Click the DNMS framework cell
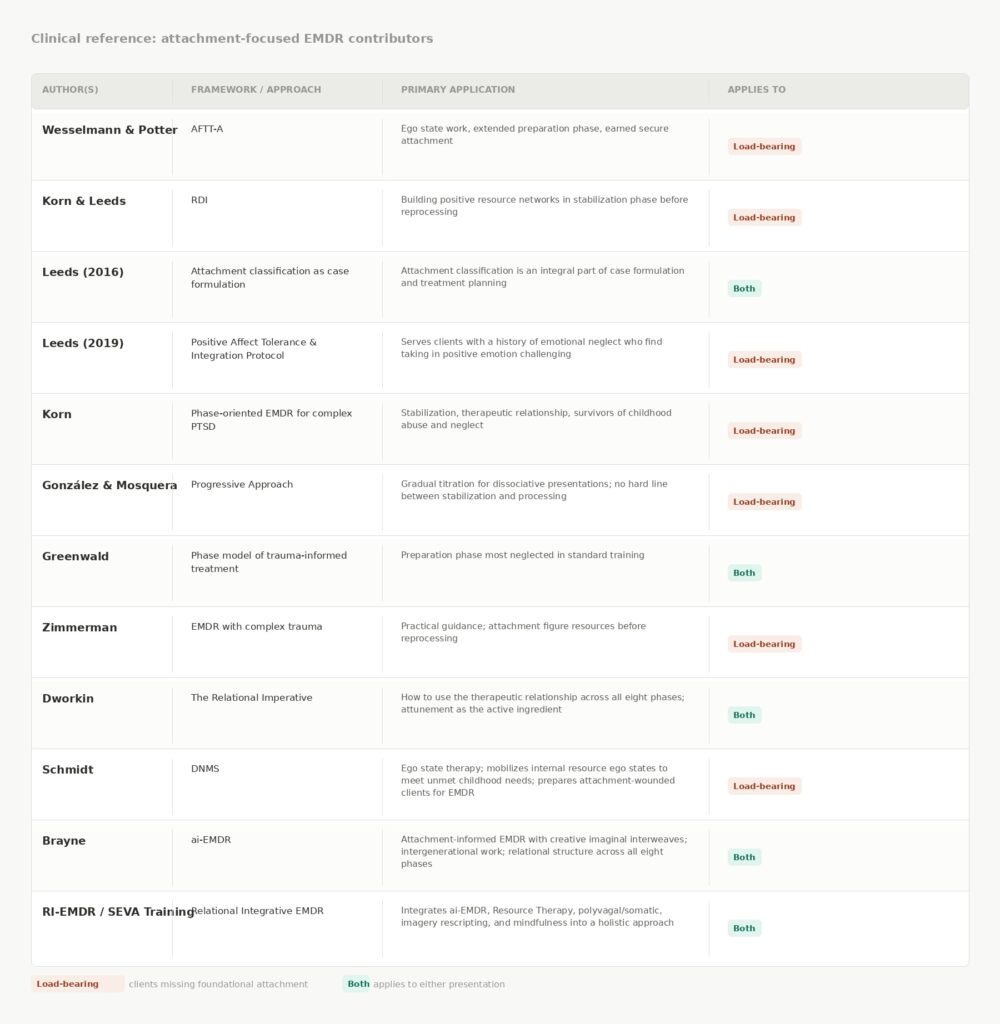Image resolution: width=1000 pixels, height=1024 pixels. click(205, 769)
